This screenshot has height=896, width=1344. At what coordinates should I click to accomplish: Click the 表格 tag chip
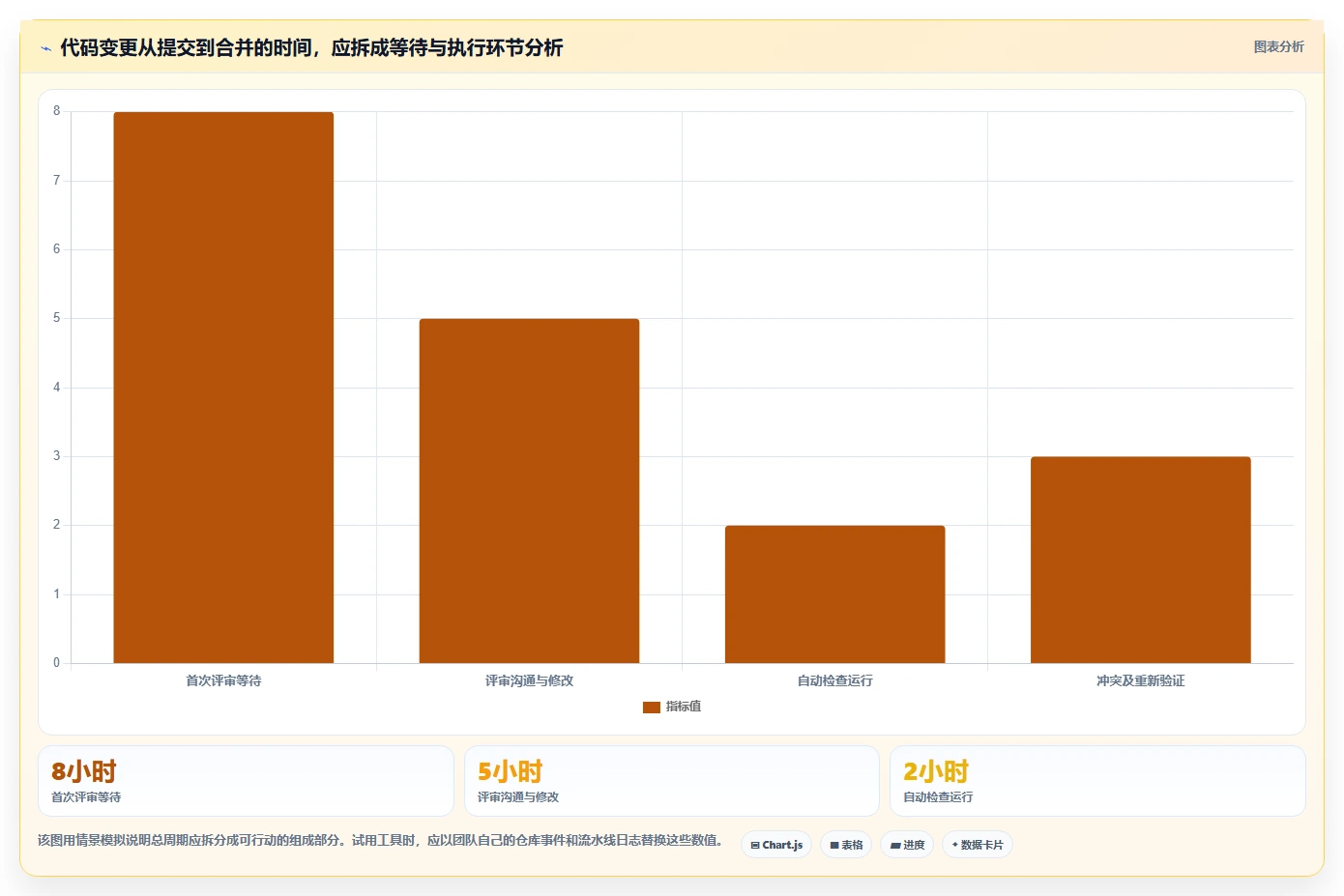(x=846, y=845)
